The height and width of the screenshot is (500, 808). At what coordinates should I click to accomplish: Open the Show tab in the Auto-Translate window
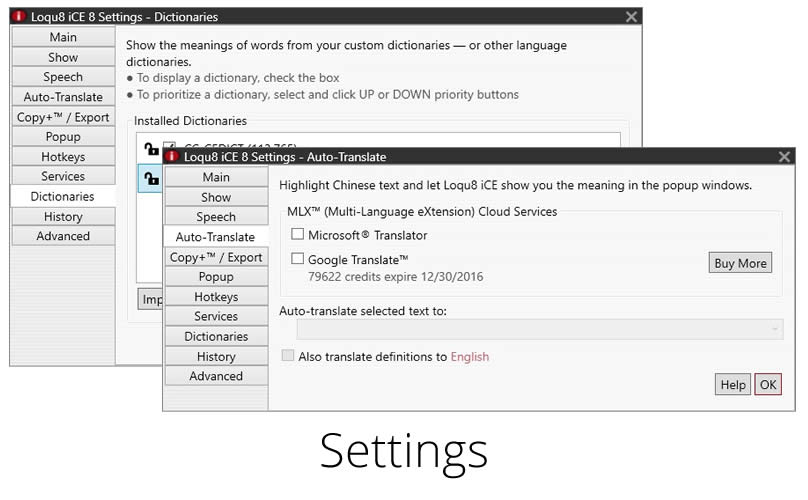pyautogui.click(x=216, y=197)
